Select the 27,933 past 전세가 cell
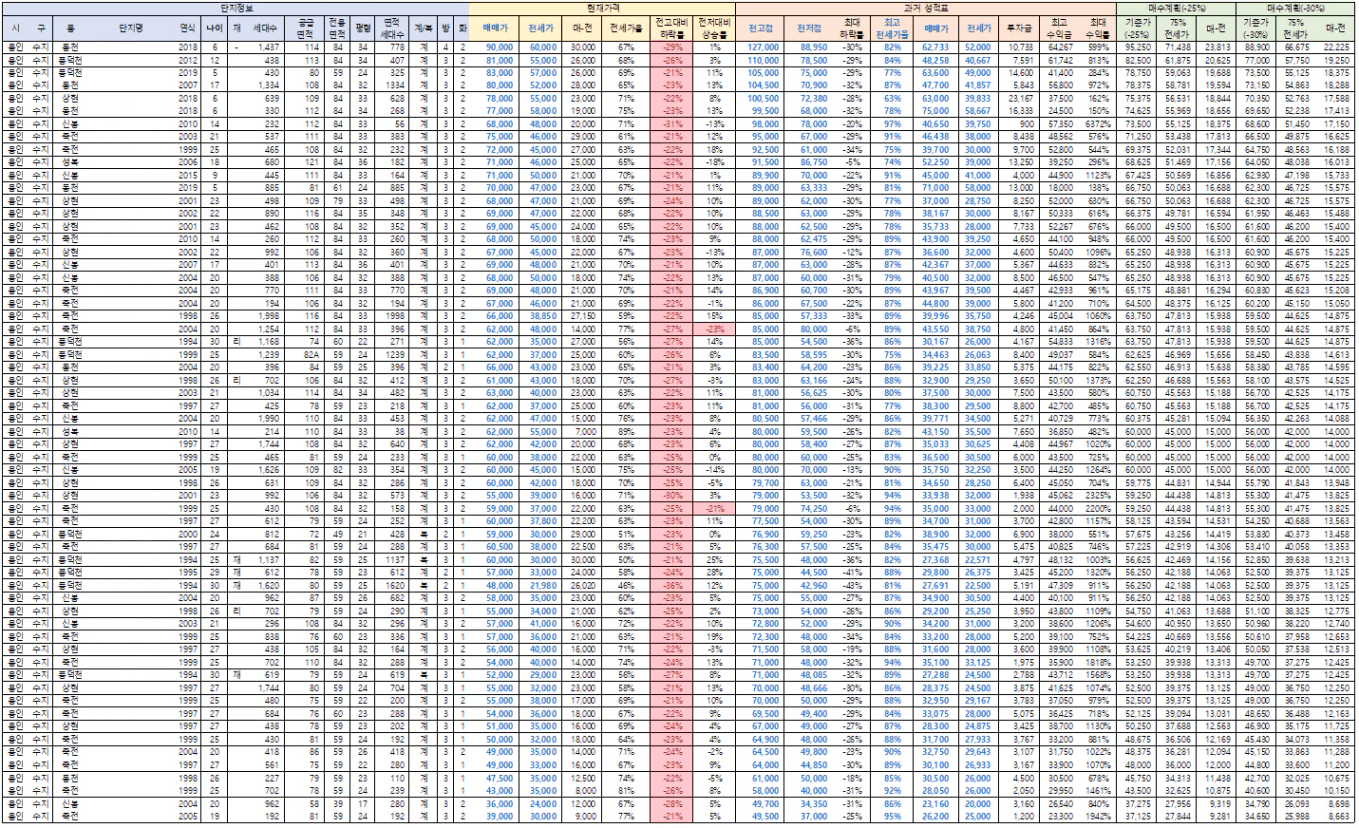Screen dimensions: 1359x828 click(x=977, y=740)
